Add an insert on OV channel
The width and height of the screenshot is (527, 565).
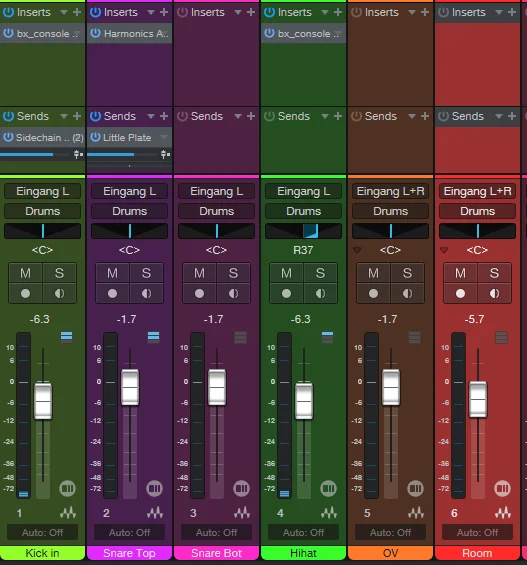[x=425, y=12]
